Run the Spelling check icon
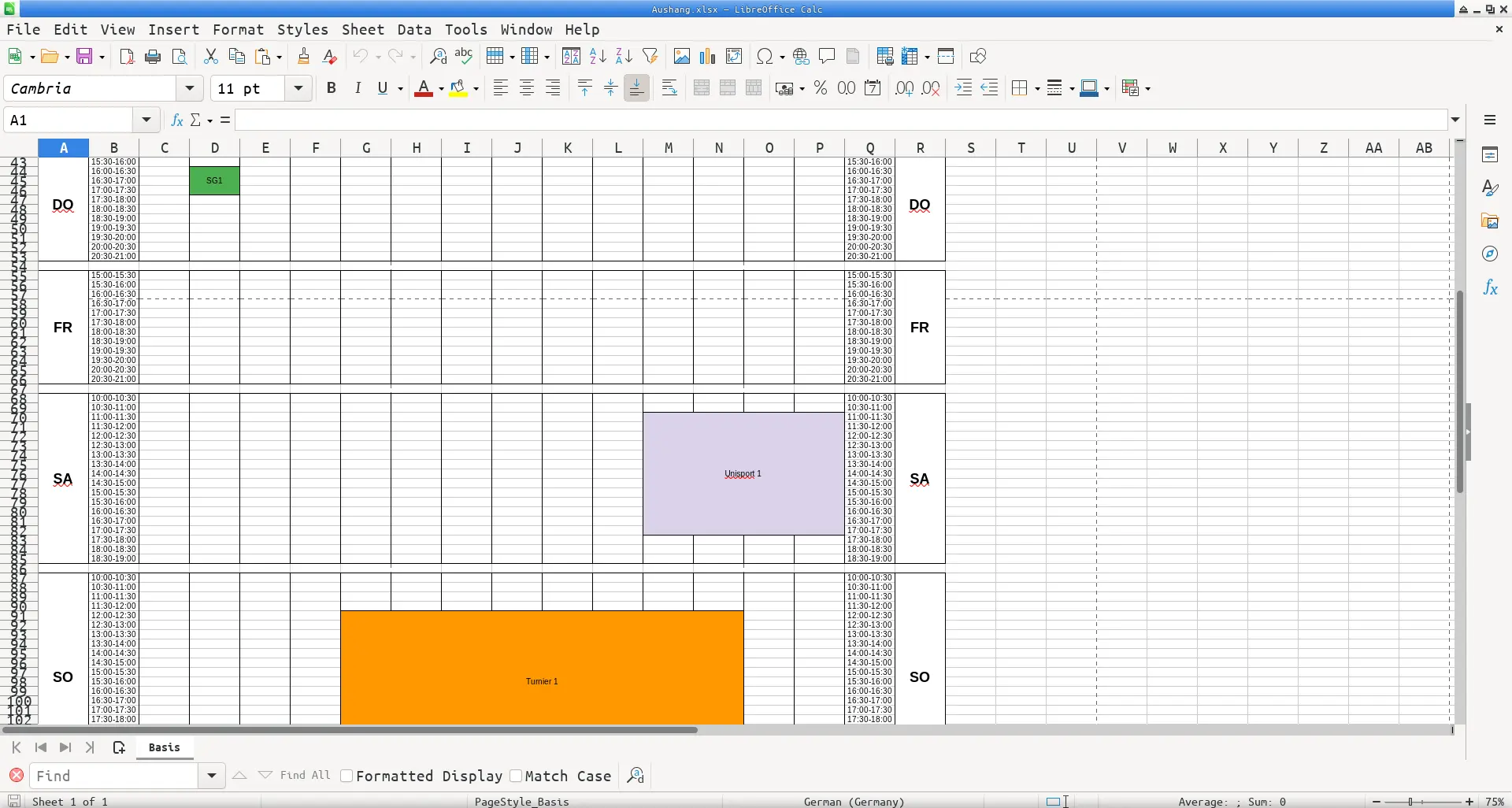1512x808 pixels. coord(464,56)
